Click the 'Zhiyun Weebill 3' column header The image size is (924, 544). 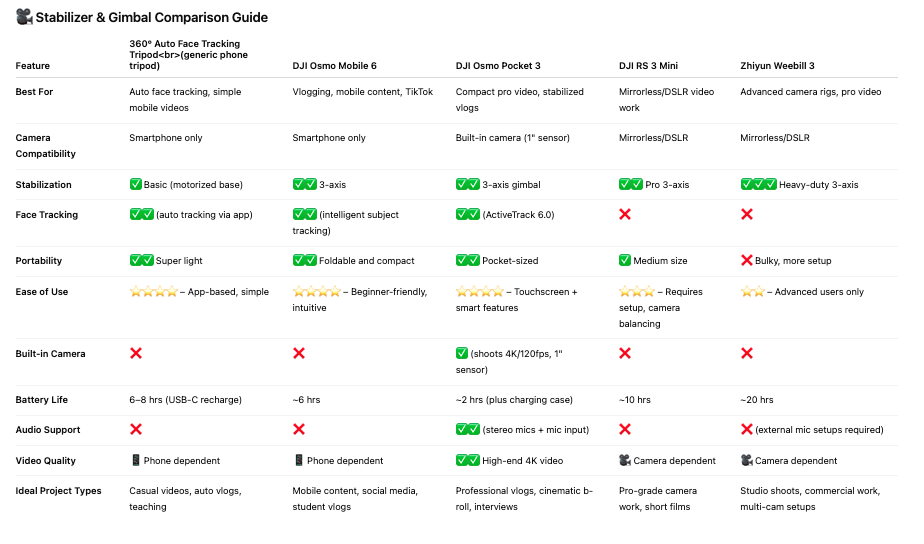(777, 66)
